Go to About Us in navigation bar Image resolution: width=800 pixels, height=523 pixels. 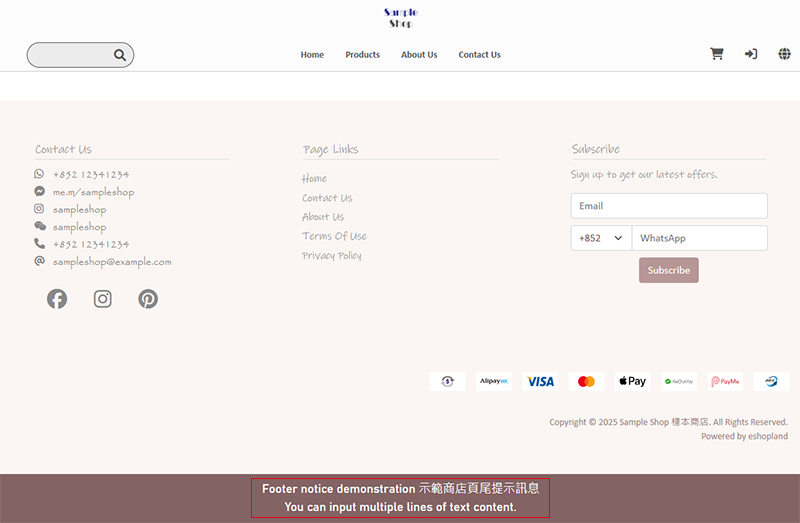coord(419,55)
